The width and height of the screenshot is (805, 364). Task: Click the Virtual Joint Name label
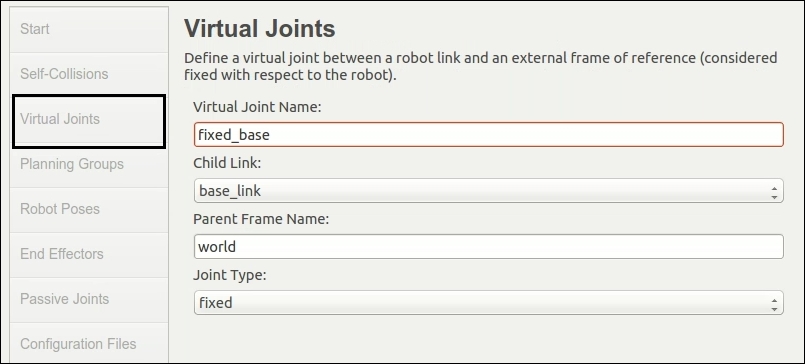(257, 107)
